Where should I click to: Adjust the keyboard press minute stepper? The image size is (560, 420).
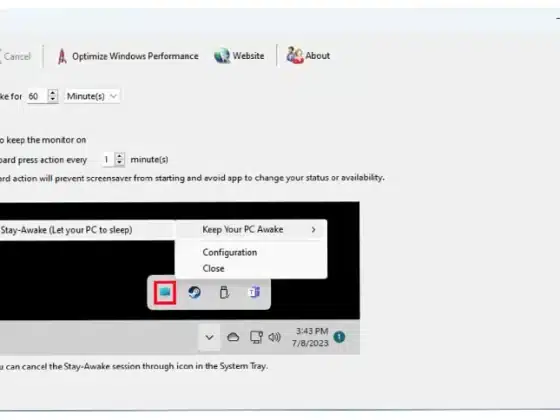coord(120,159)
